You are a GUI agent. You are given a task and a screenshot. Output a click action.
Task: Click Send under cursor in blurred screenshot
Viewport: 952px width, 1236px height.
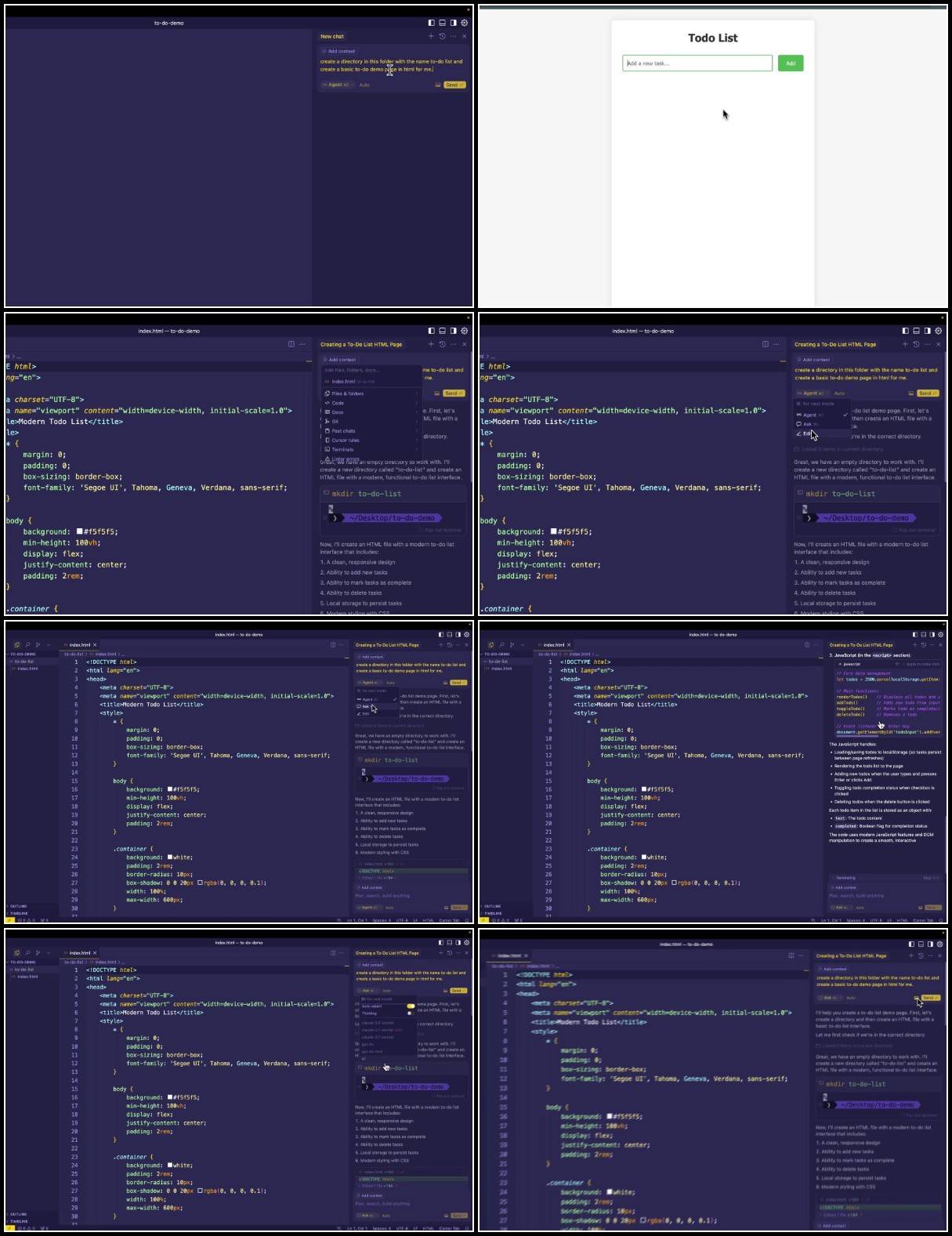pos(930,998)
